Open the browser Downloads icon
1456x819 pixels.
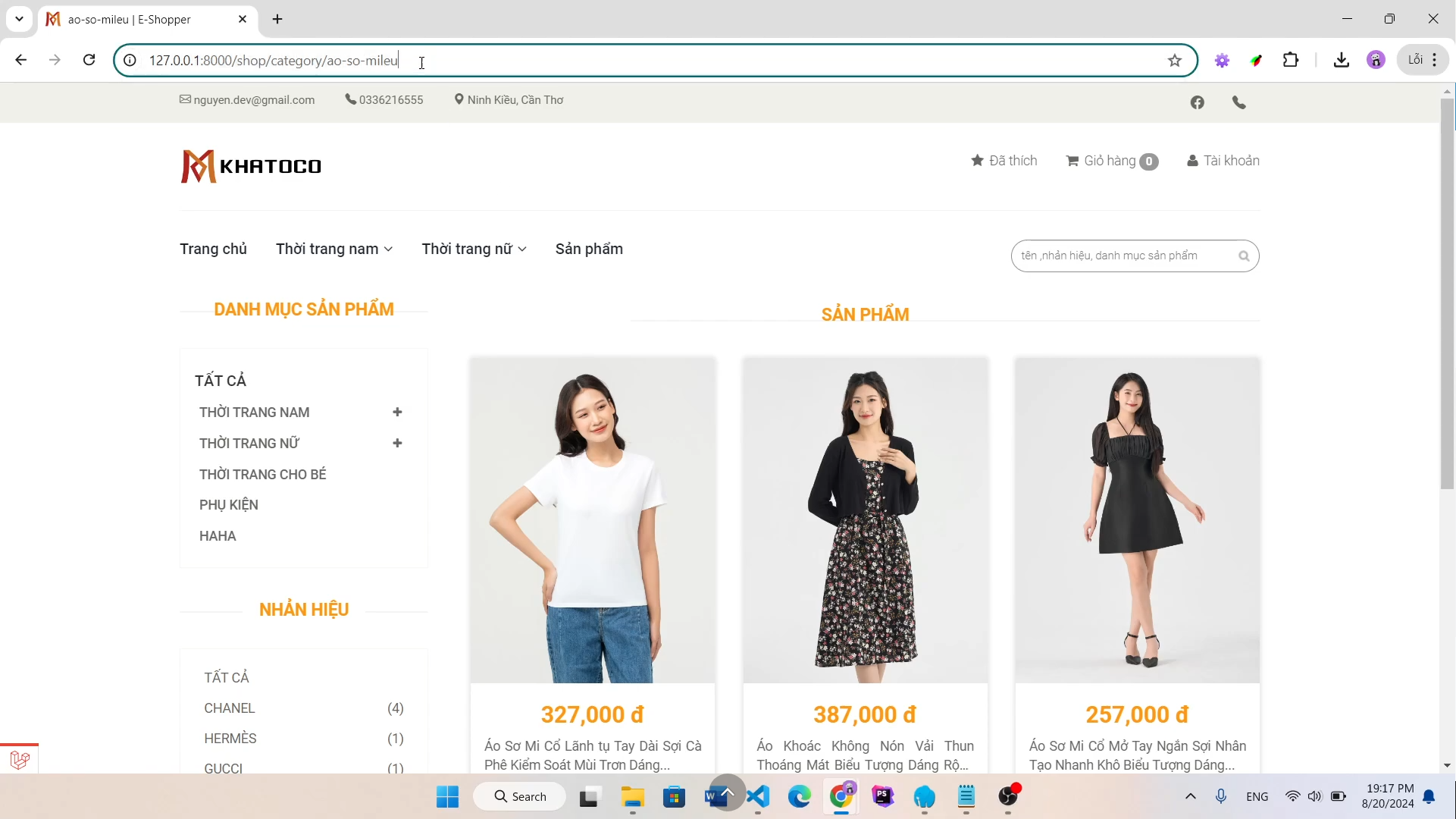pyautogui.click(x=1342, y=60)
